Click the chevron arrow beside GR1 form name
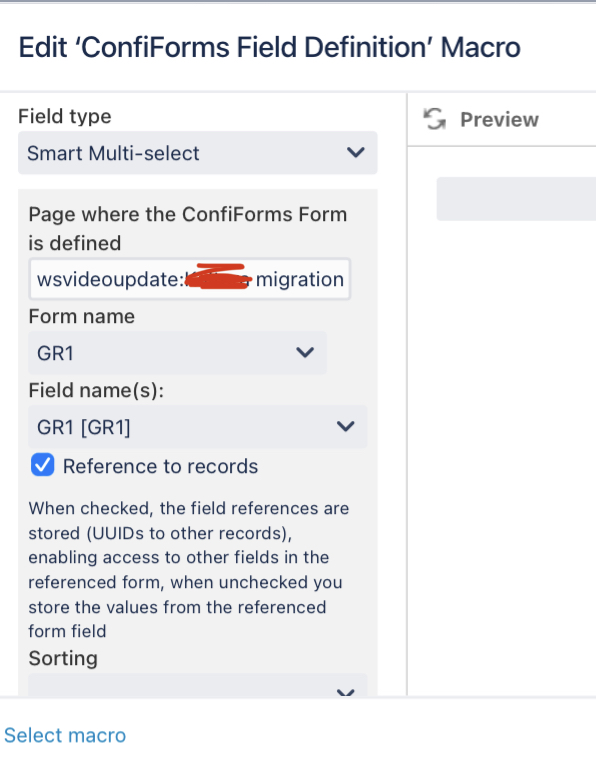 tap(305, 352)
